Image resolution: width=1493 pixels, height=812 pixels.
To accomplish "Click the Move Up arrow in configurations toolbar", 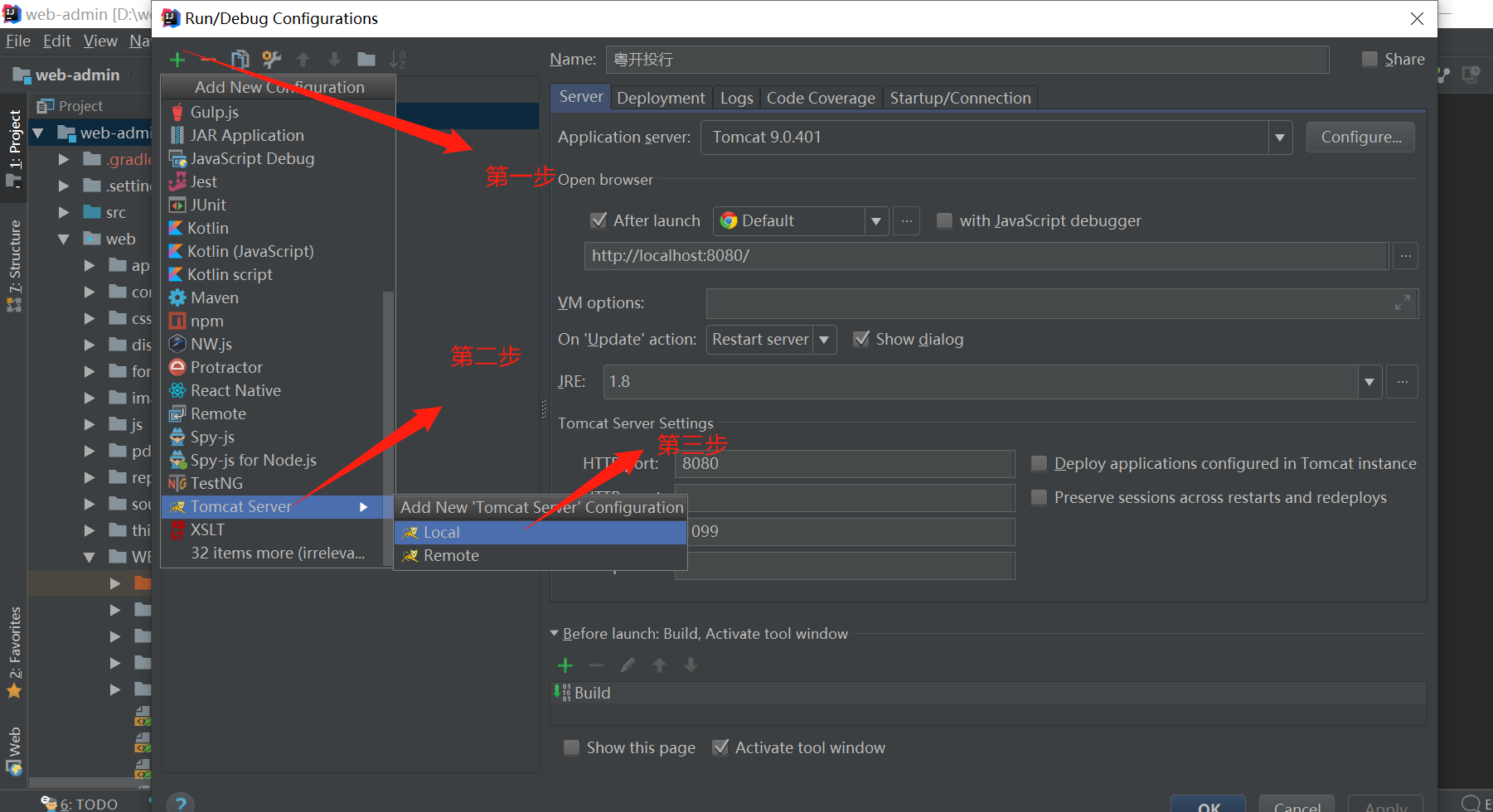I will [x=303, y=60].
